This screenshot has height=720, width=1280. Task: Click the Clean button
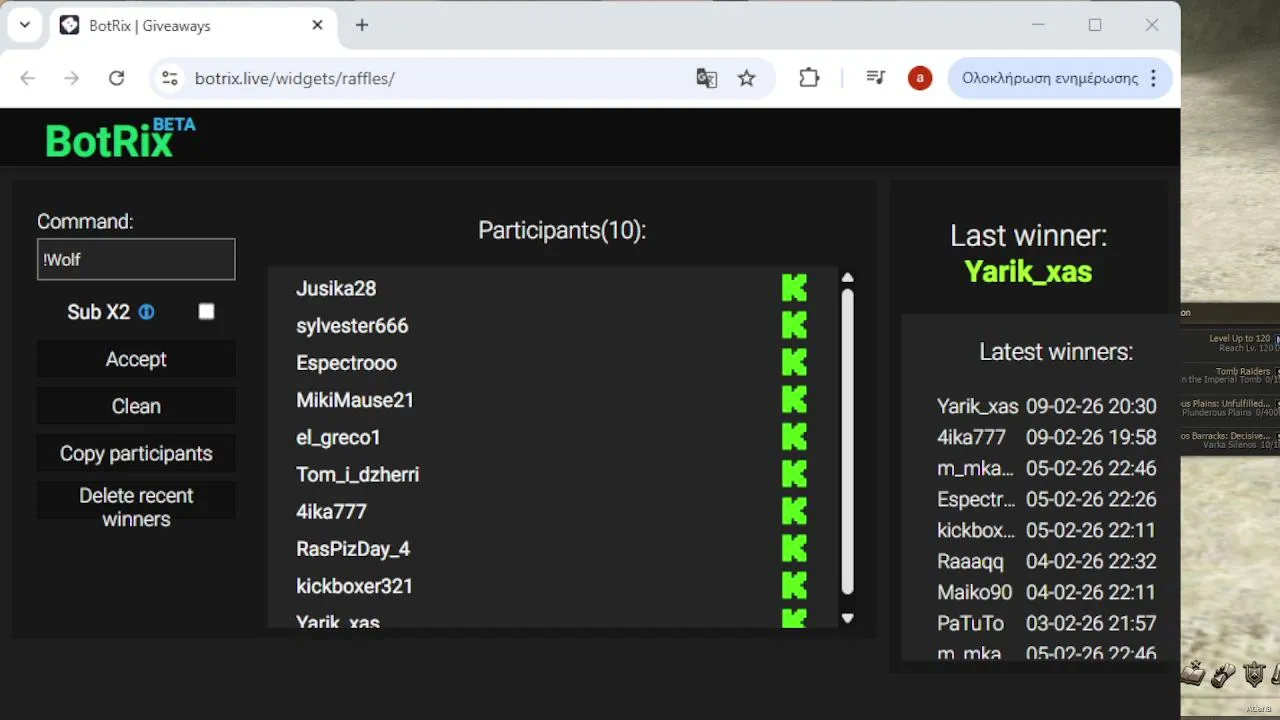tap(136, 406)
